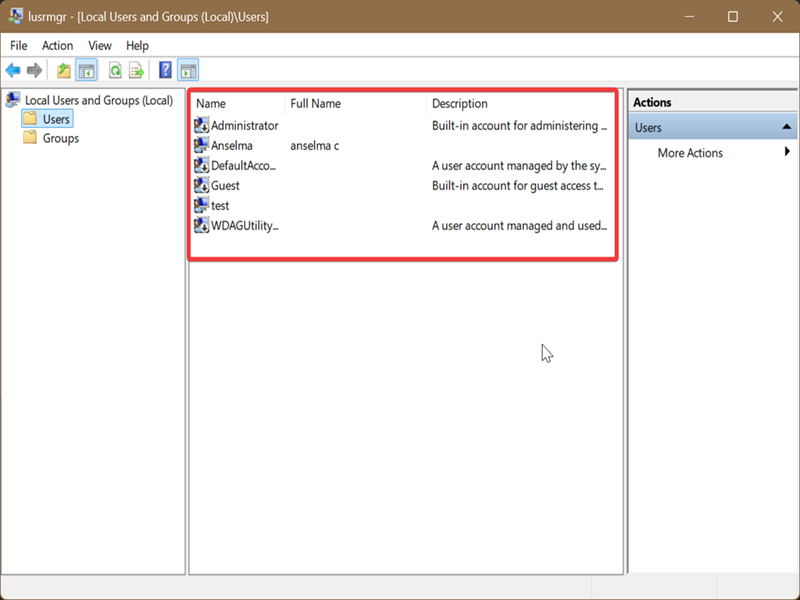This screenshot has width=800, height=600.
Task: Click the Refresh toolbar icon
Action: [115, 70]
